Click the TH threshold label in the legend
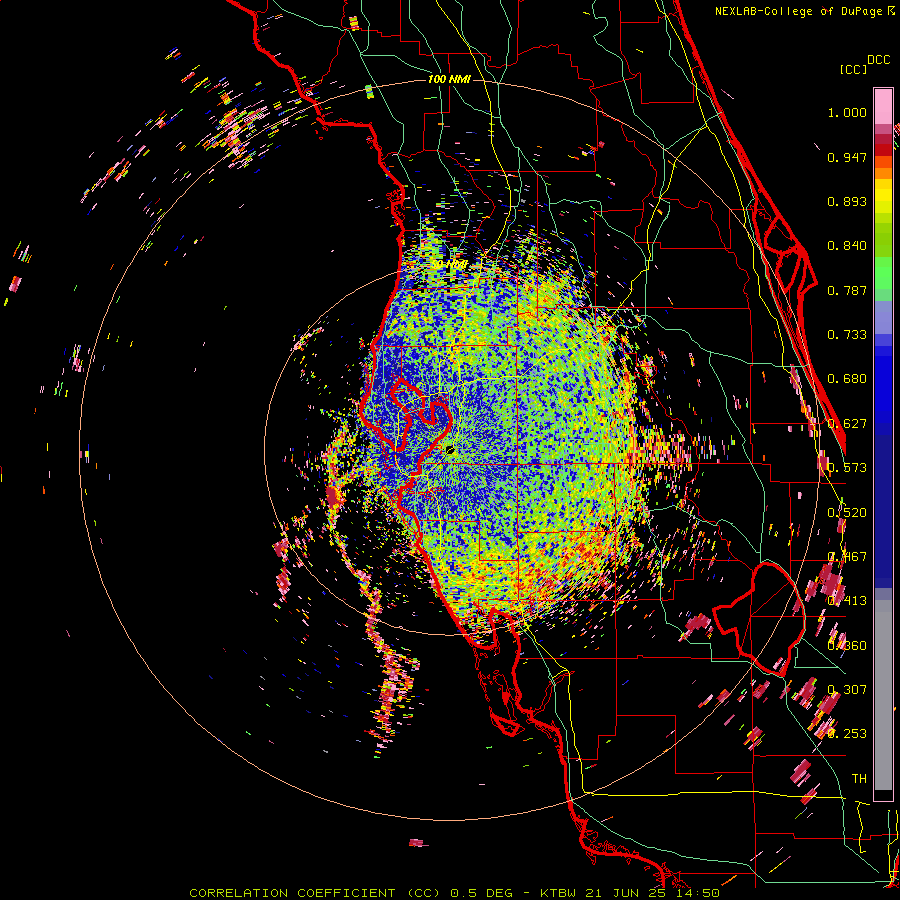Image resolution: width=900 pixels, height=900 pixels. (x=859, y=779)
